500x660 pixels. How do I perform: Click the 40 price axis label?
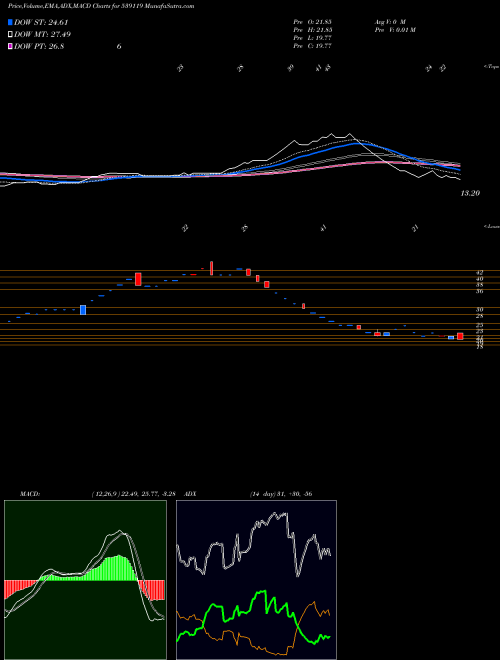coord(480,279)
